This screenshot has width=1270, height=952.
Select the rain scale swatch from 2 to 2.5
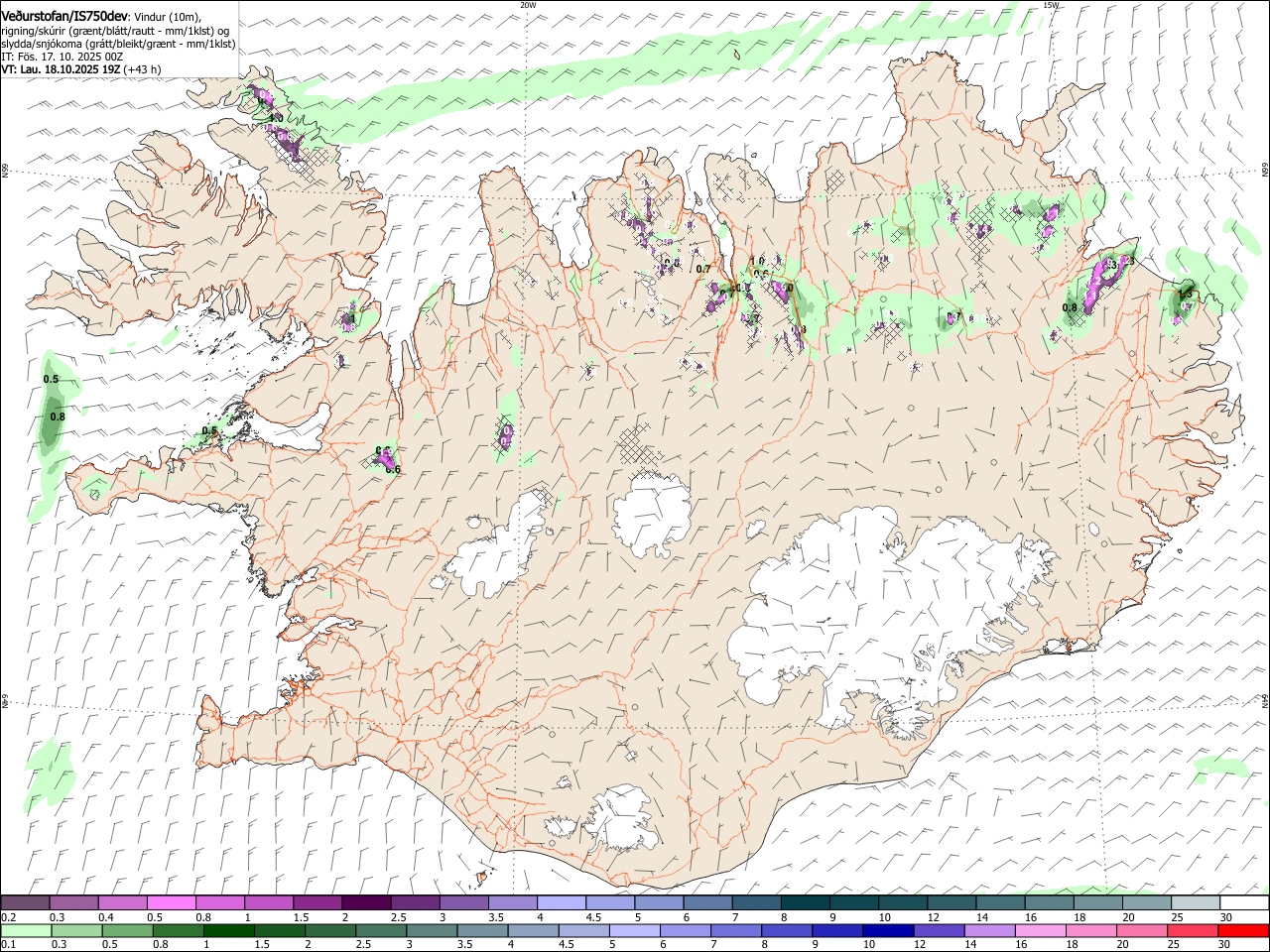(330, 931)
